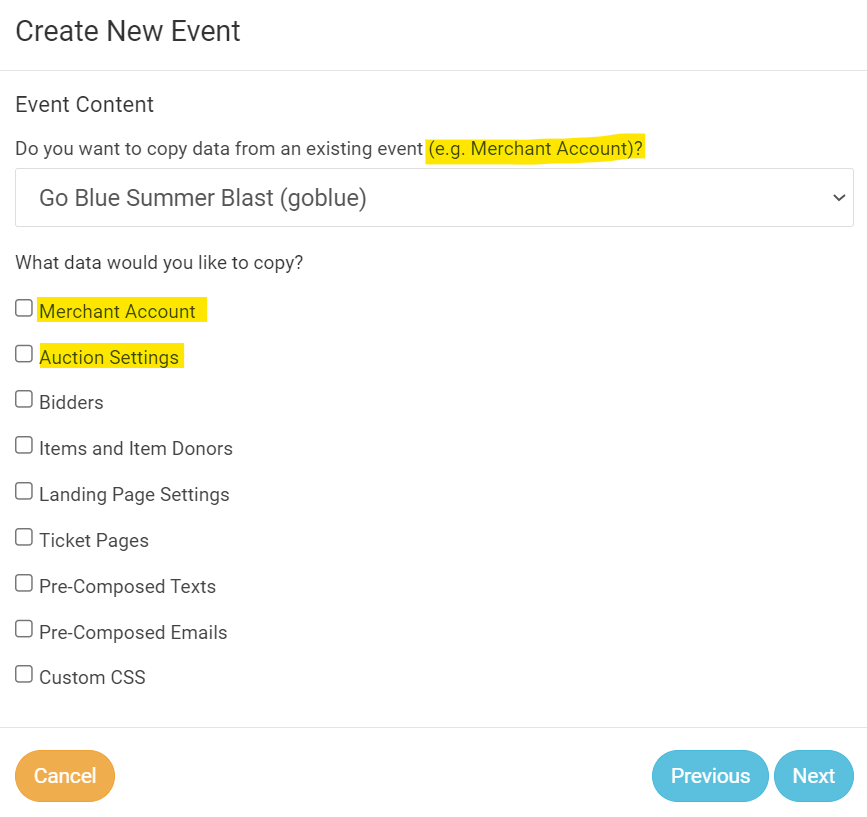Click the Auction Settings label text
The image size is (867, 817).
pyautogui.click(x=109, y=357)
